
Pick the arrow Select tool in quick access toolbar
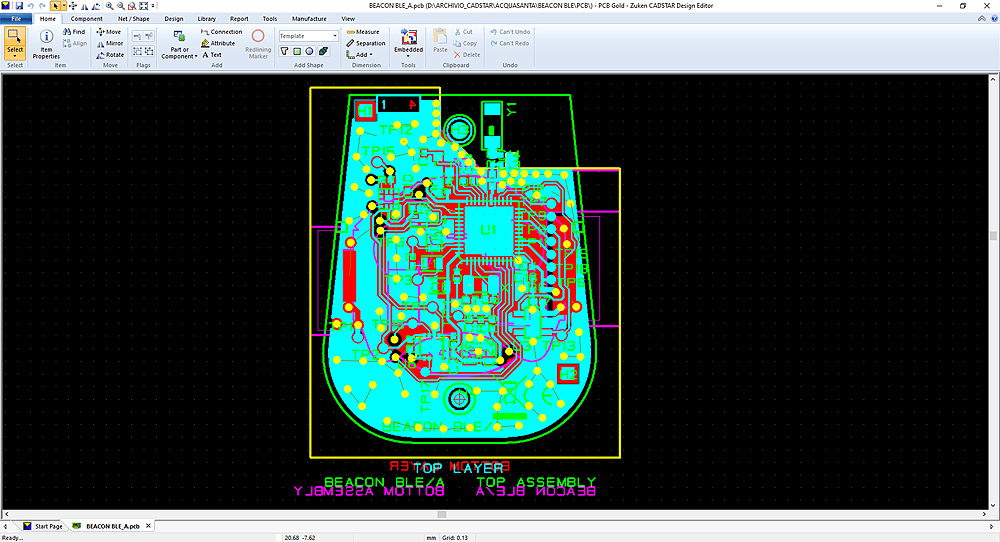[x=55, y=6]
